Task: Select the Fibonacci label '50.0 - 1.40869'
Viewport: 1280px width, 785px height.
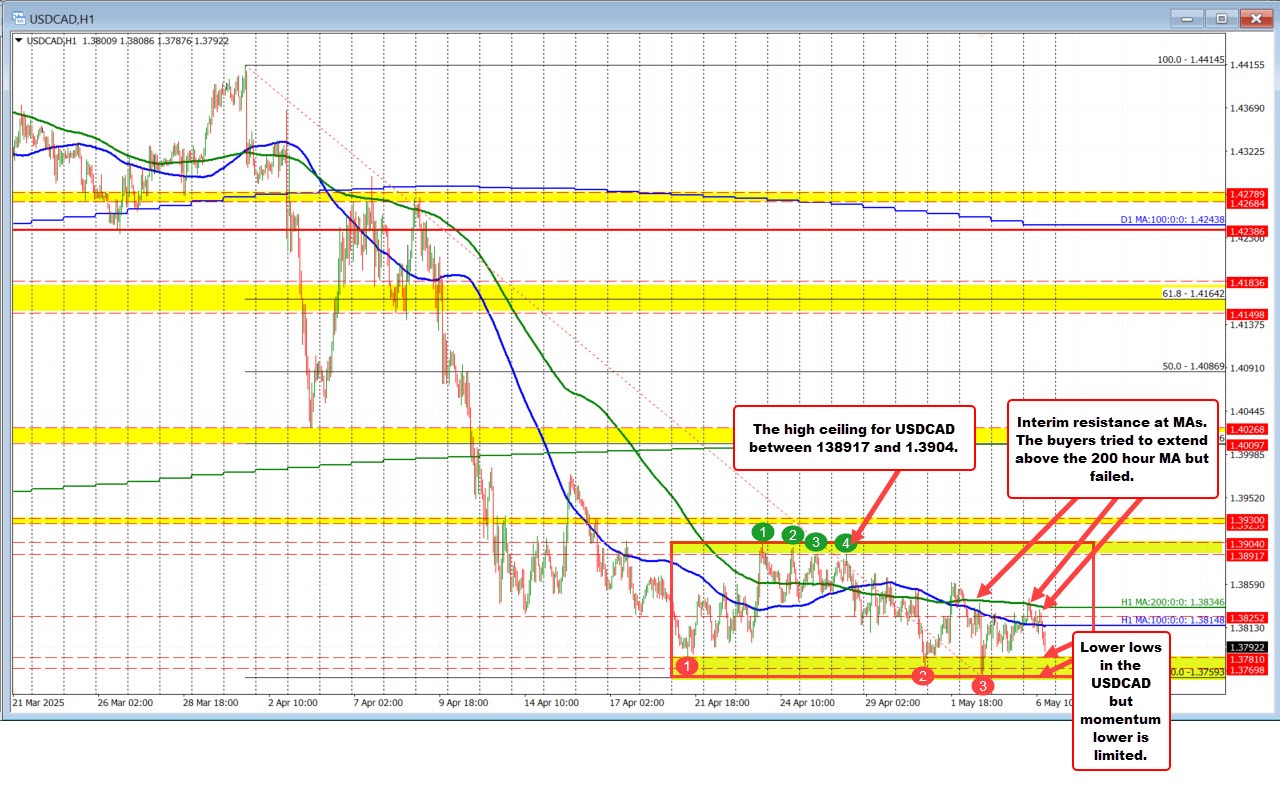Action: pyautogui.click(x=1194, y=367)
